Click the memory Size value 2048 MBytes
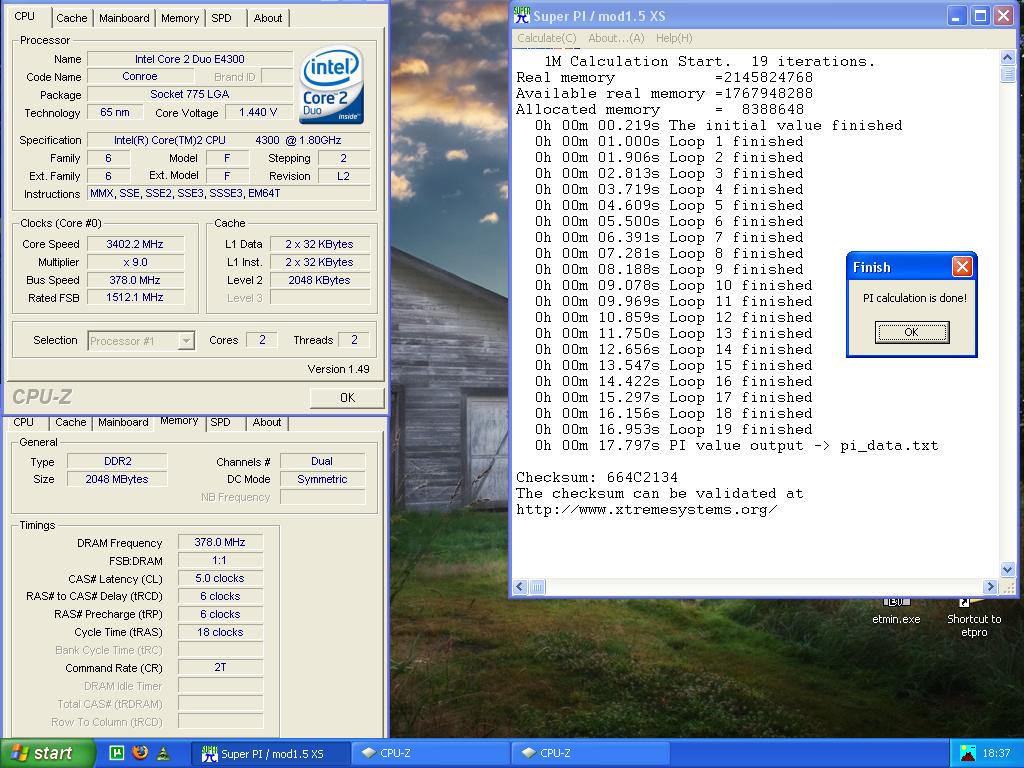The height and width of the screenshot is (768, 1024). [117, 479]
